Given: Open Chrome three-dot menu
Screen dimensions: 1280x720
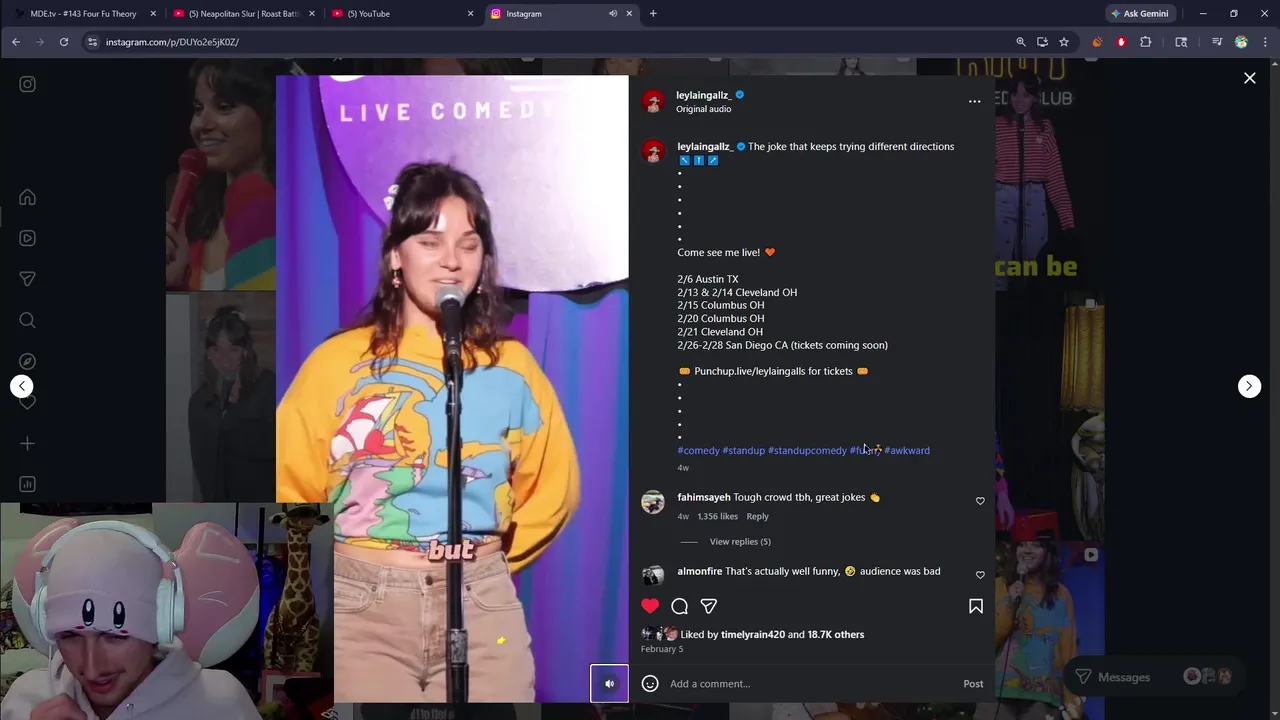Looking at the screenshot, I should [1264, 42].
